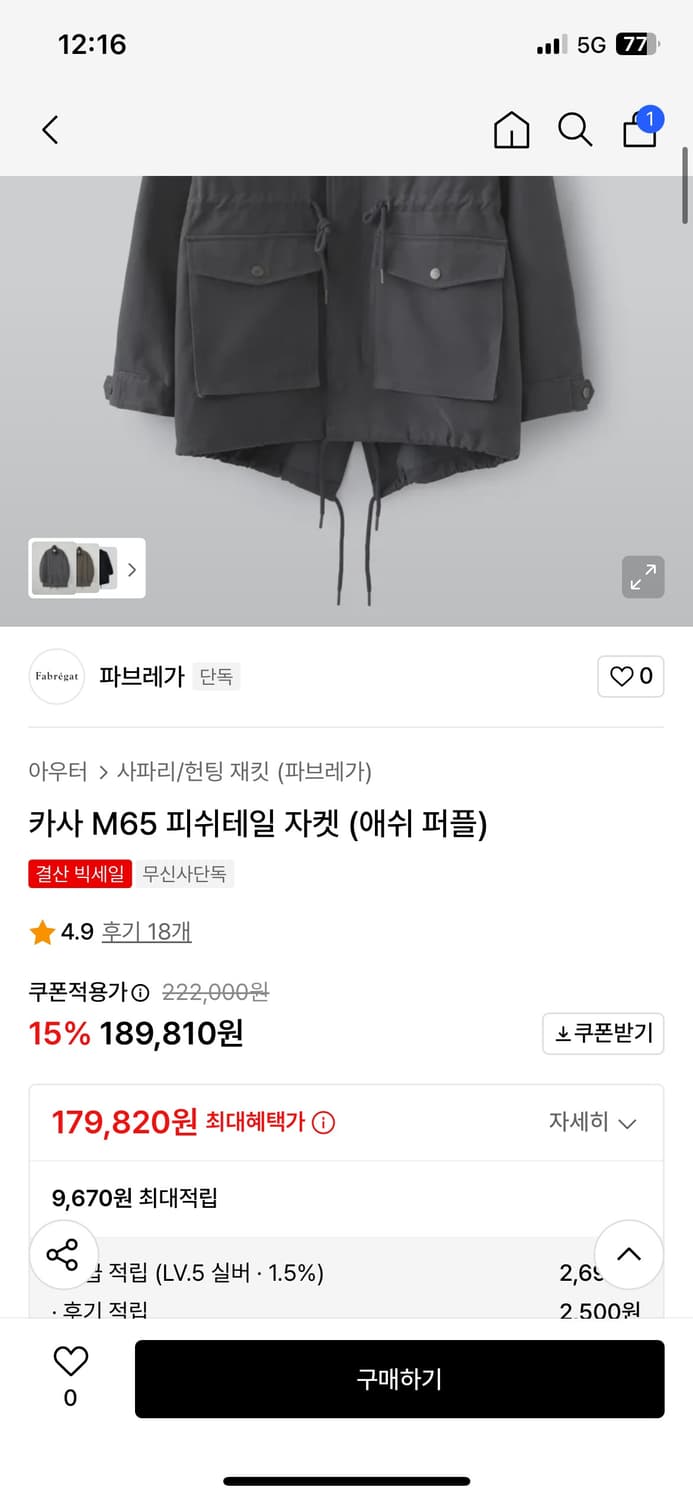Toggle the wishlist heart at bottom left
The image size is (693, 1500).
[x=68, y=1365]
